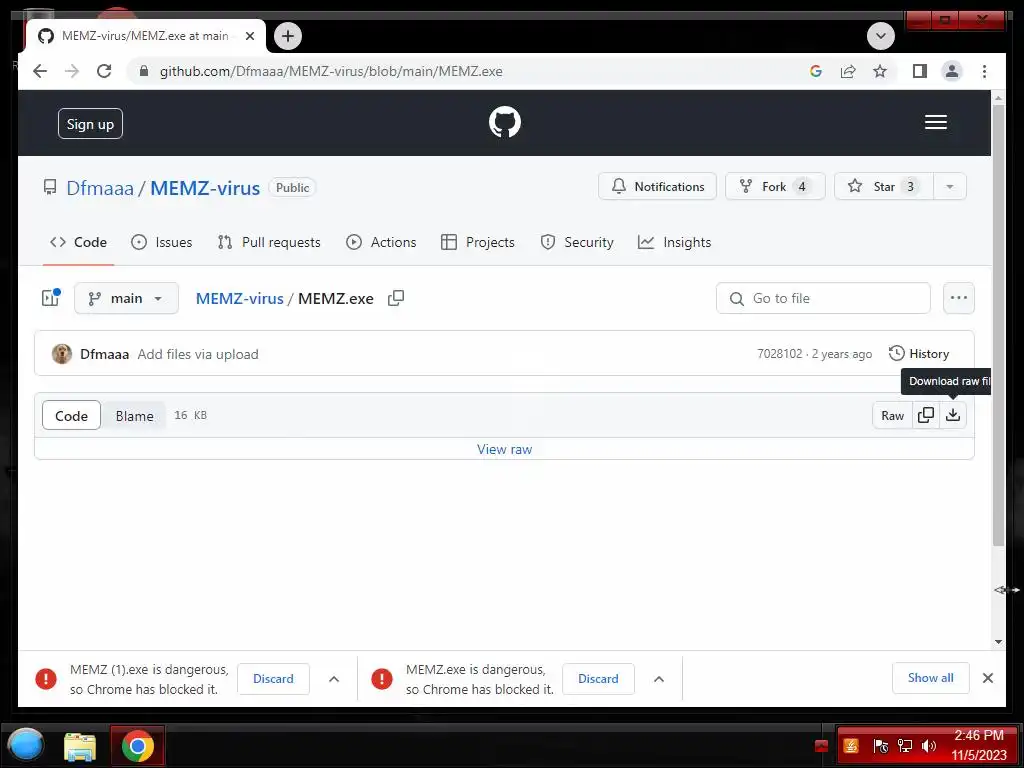Close the MEMZ-virus browser tab

point(250,36)
